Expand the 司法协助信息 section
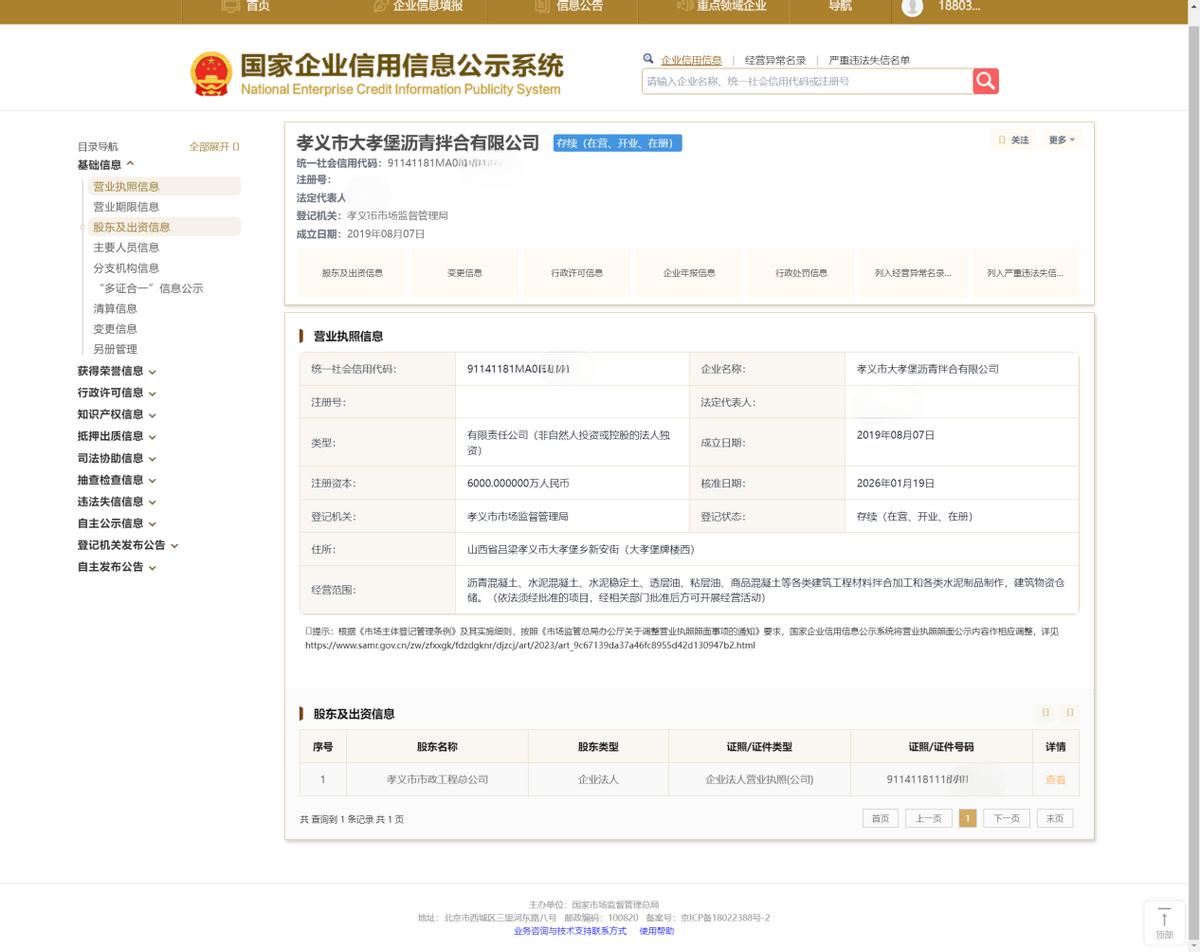 117,458
